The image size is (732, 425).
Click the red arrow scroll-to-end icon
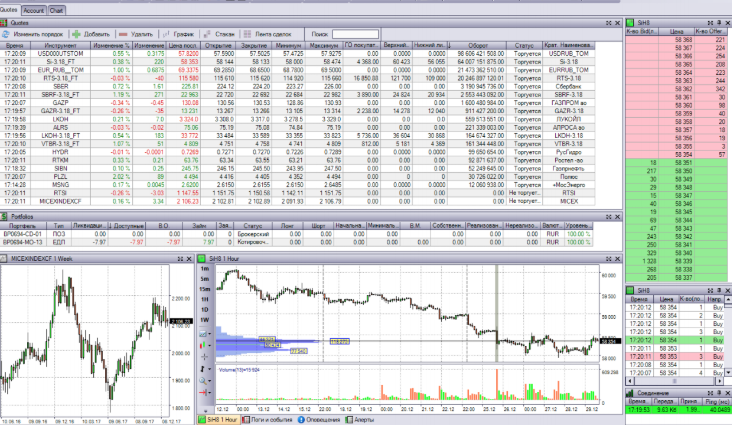pyautogui.click(x=203, y=392)
